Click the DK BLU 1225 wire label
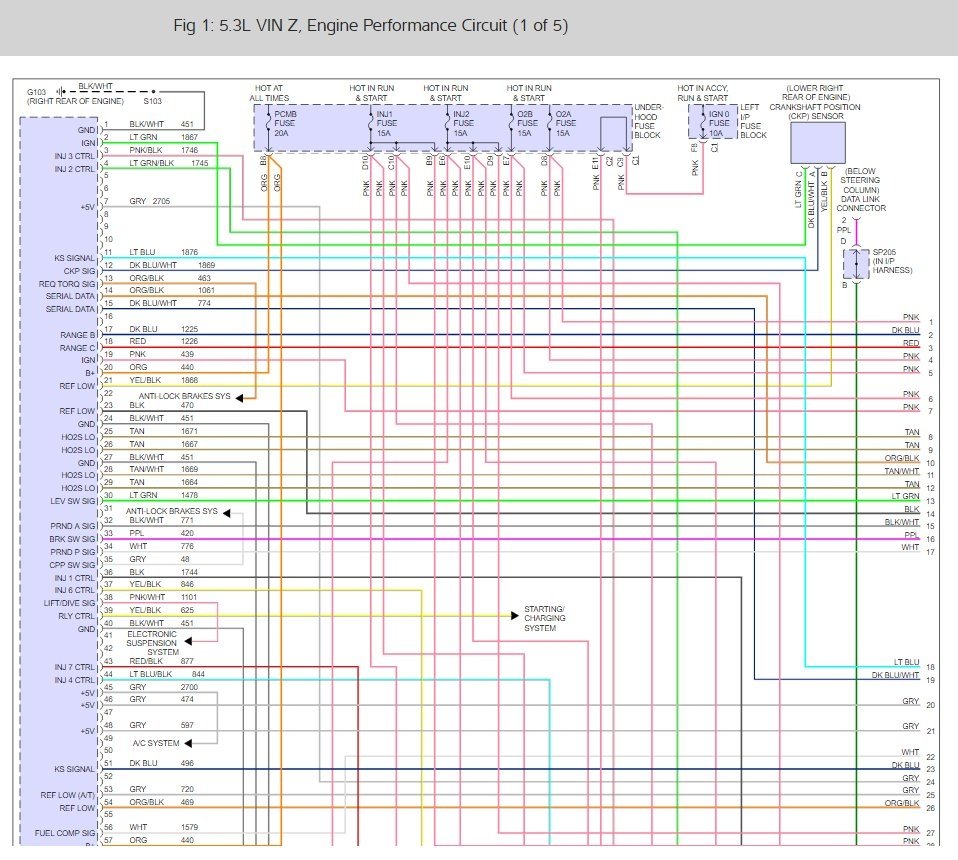This screenshot has height=860, width=958. [x=164, y=329]
